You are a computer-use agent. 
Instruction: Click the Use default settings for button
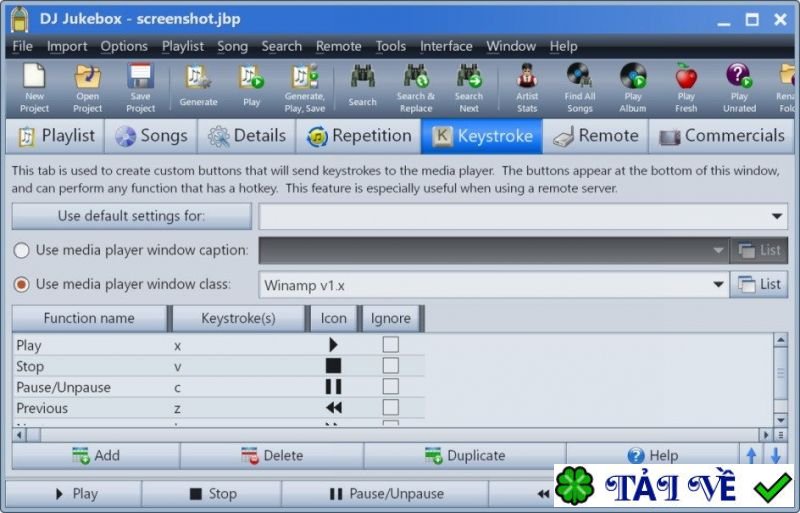(132, 216)
